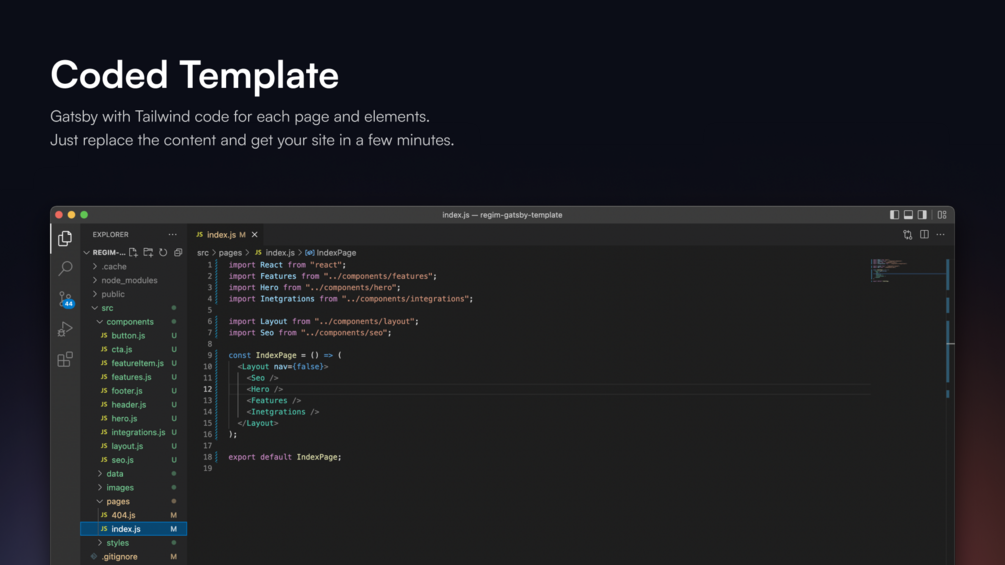Open the Search activity bar icon

coord(65,268)
